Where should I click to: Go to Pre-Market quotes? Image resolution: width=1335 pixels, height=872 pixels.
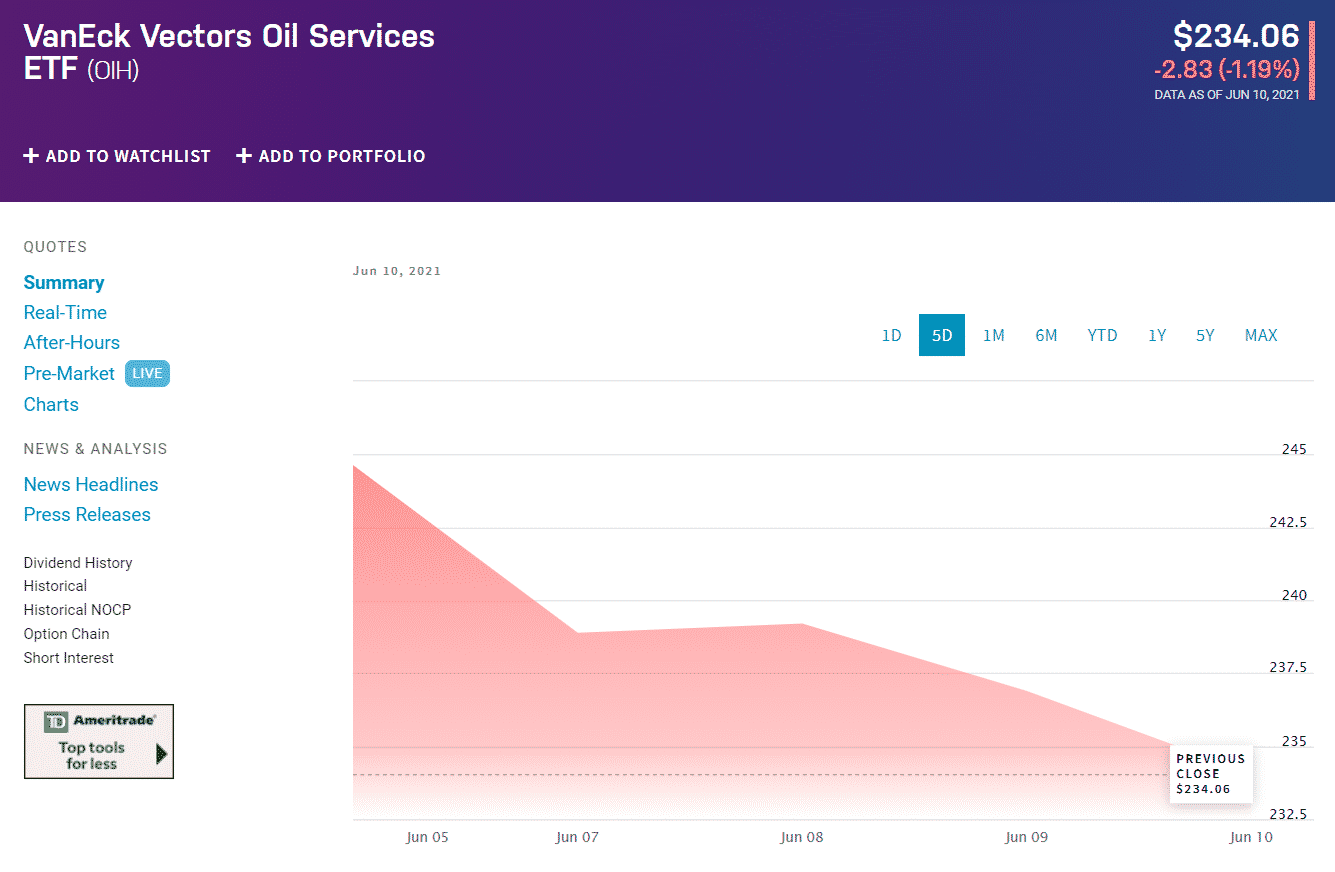click(69, 374)
